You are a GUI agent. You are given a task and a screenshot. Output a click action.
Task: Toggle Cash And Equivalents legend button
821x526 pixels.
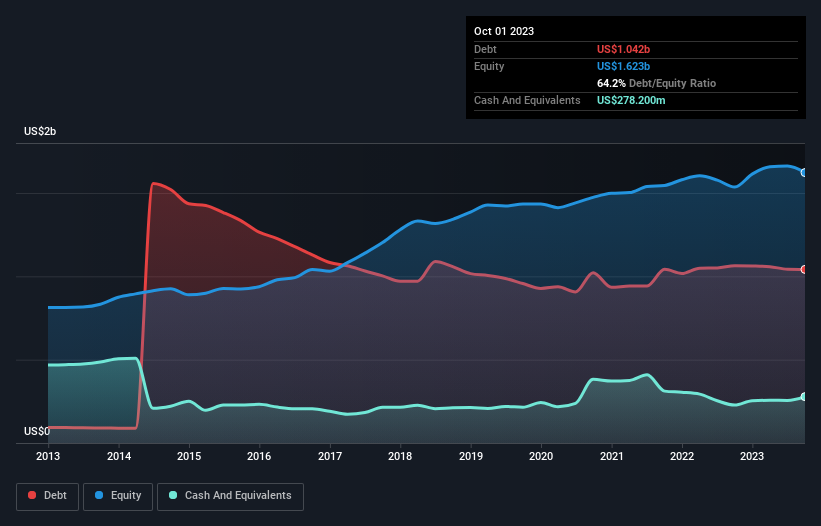tap(230, 496)
